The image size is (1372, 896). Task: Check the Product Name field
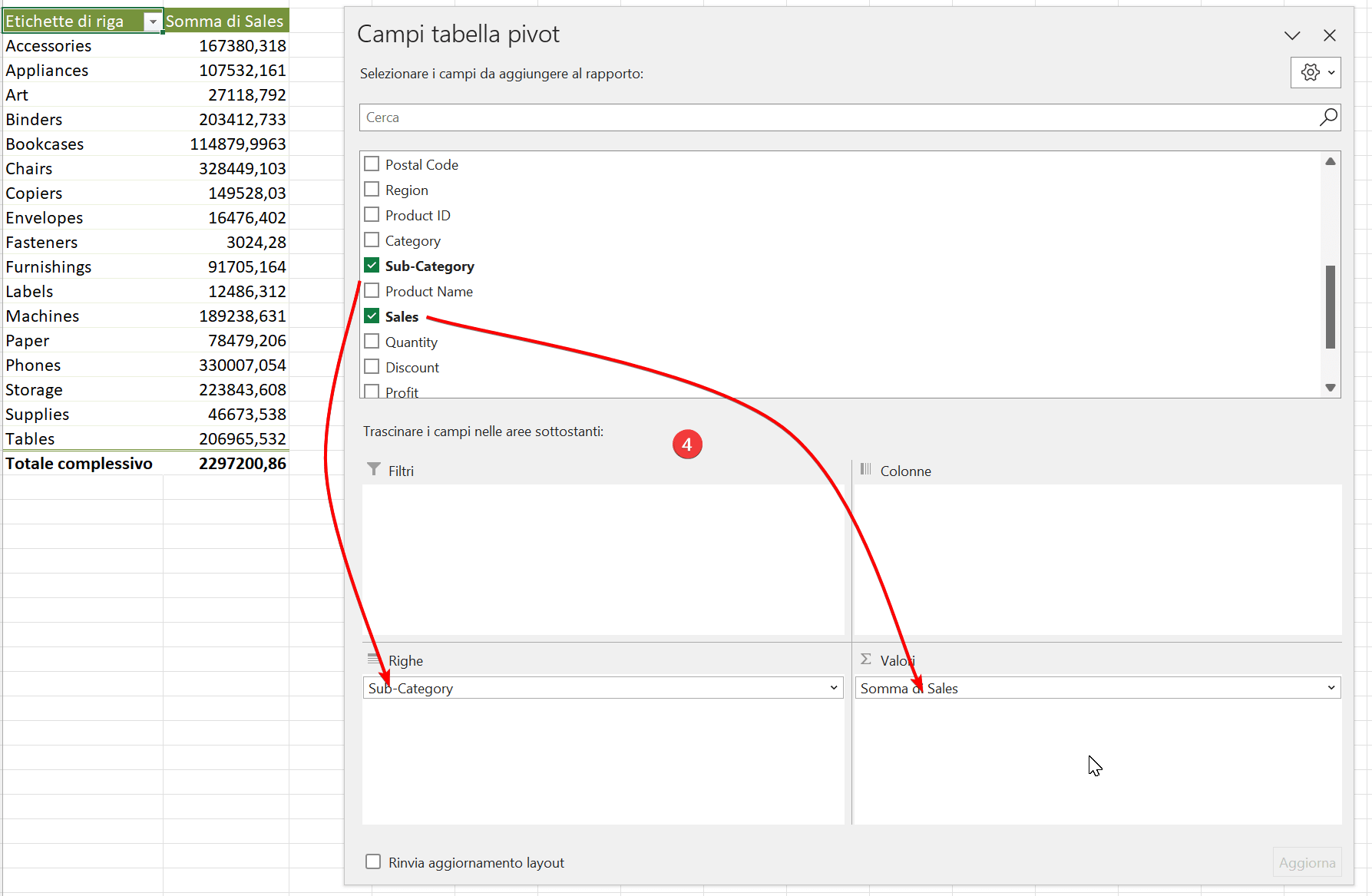pos(372,291)
